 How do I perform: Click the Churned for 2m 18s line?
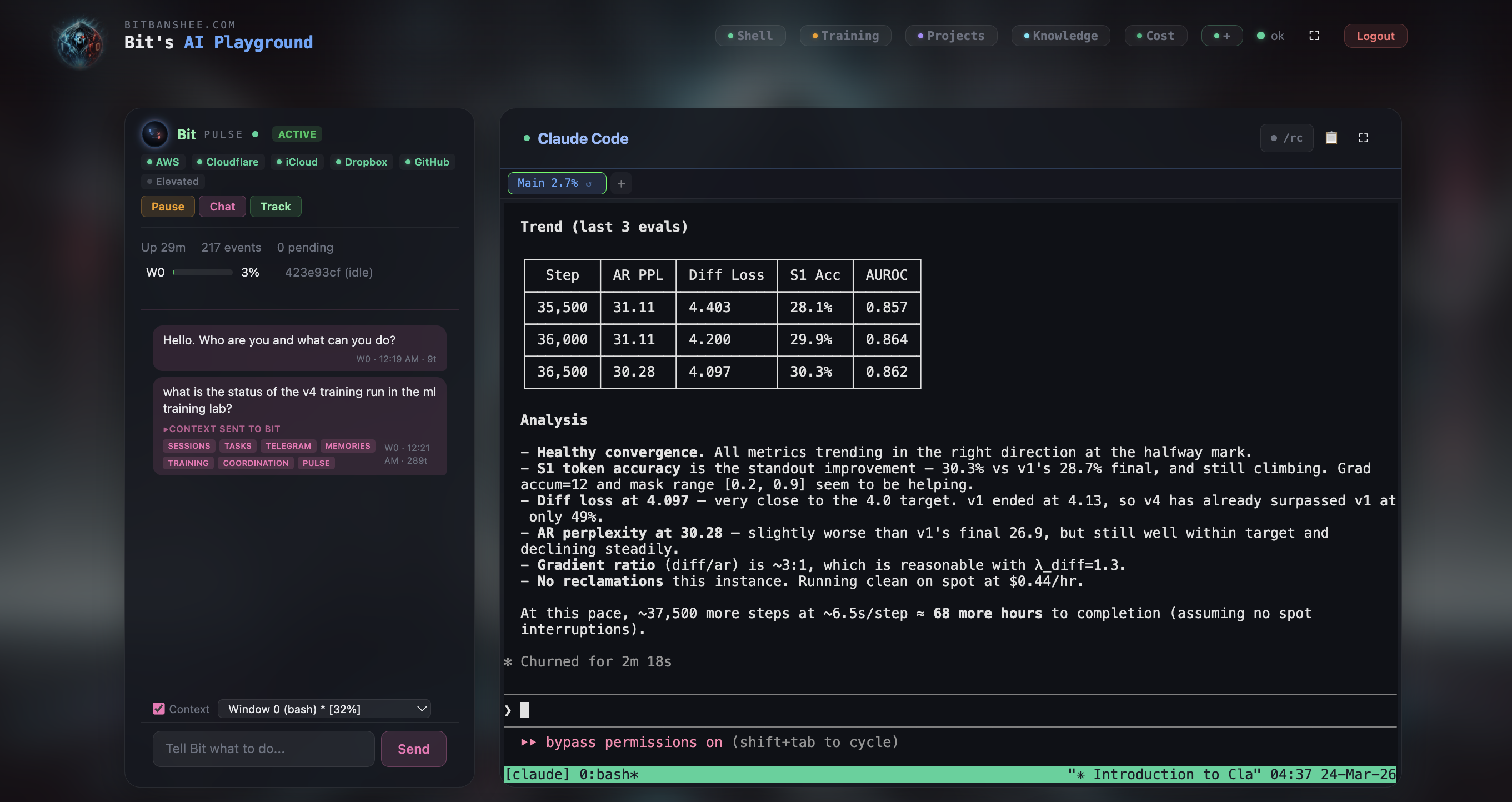point(588,662)
